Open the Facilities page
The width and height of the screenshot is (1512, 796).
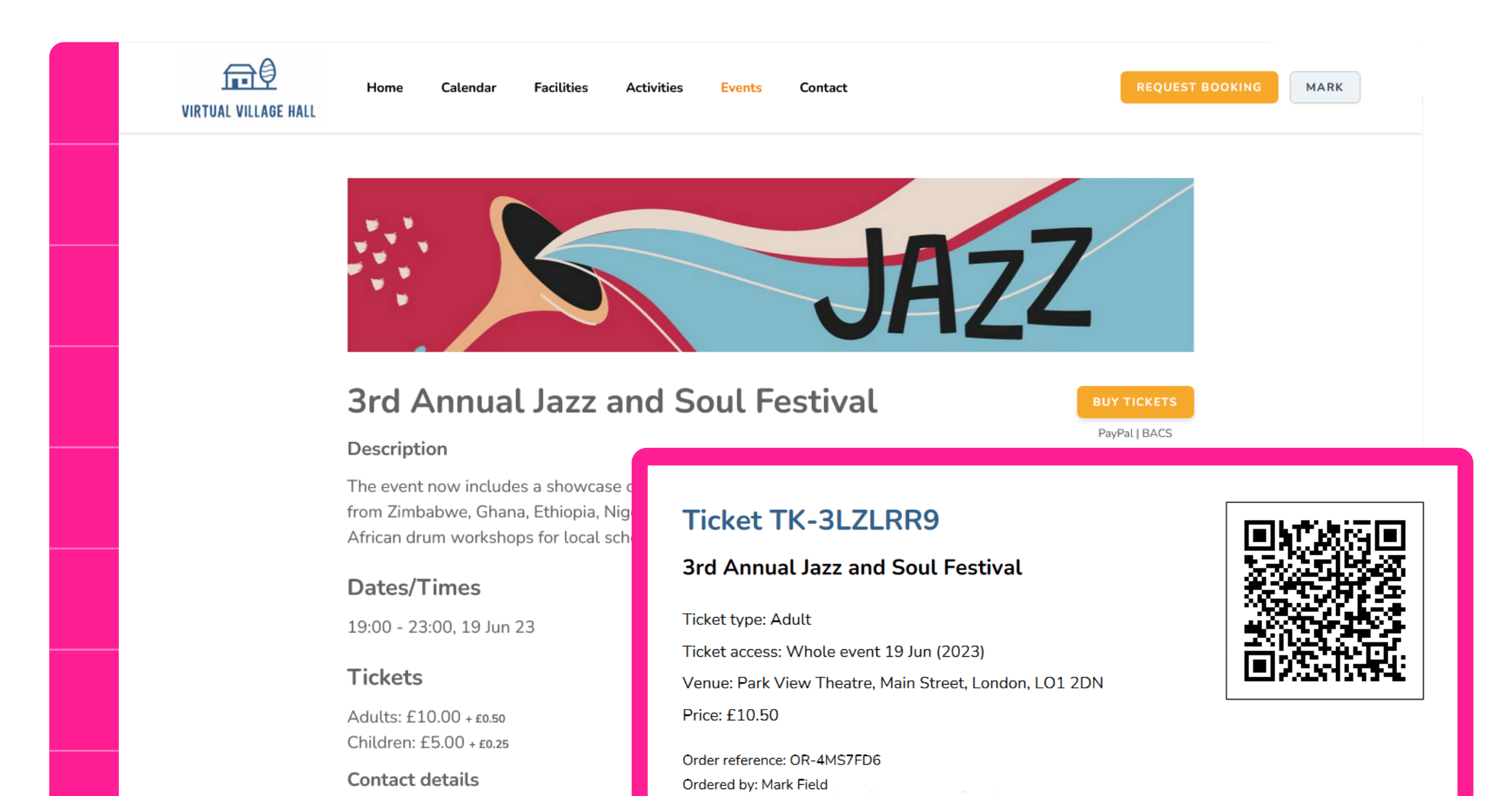tap(560, 88)
